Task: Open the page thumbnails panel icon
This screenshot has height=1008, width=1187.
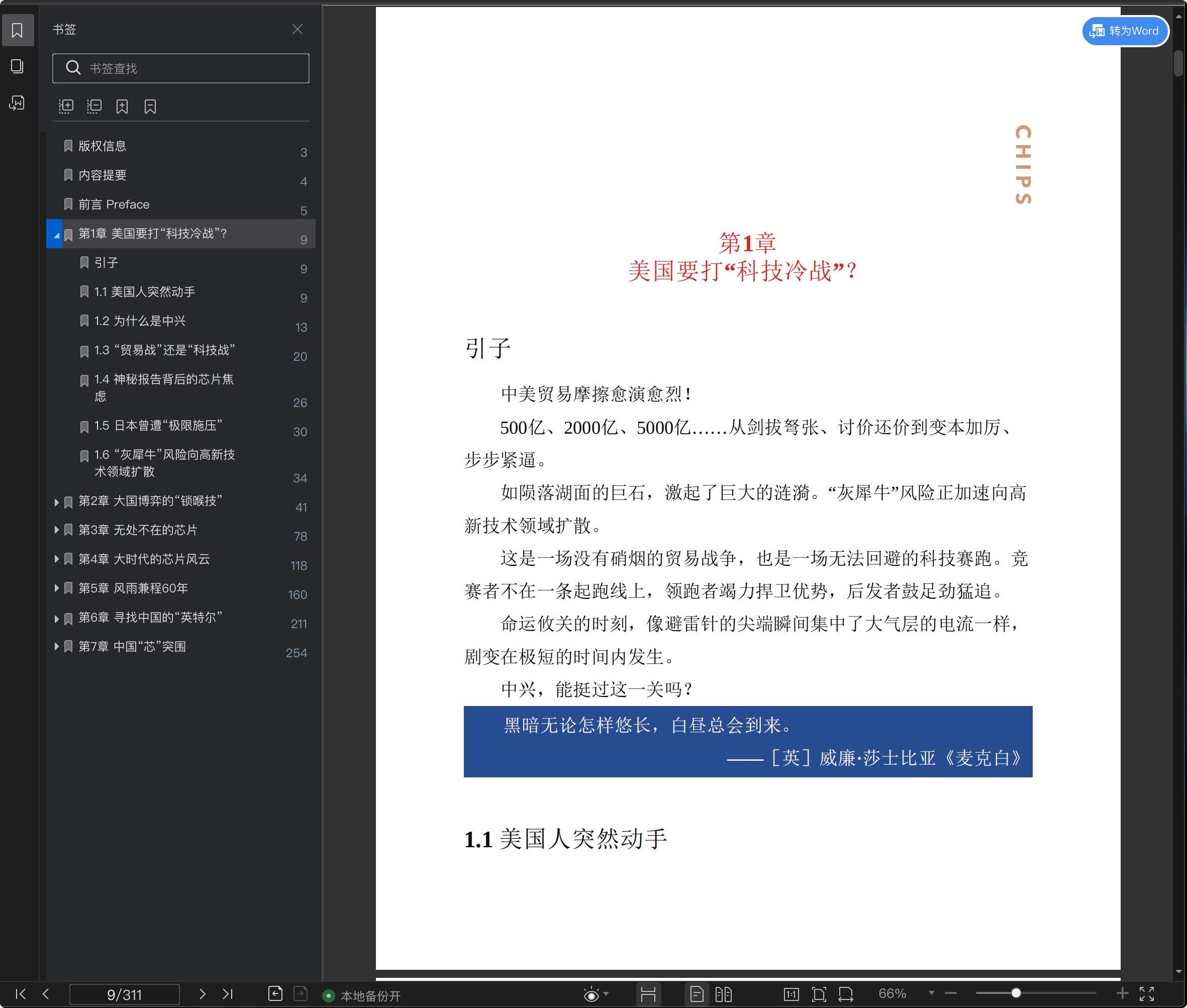Action: (x=18, y=66)
